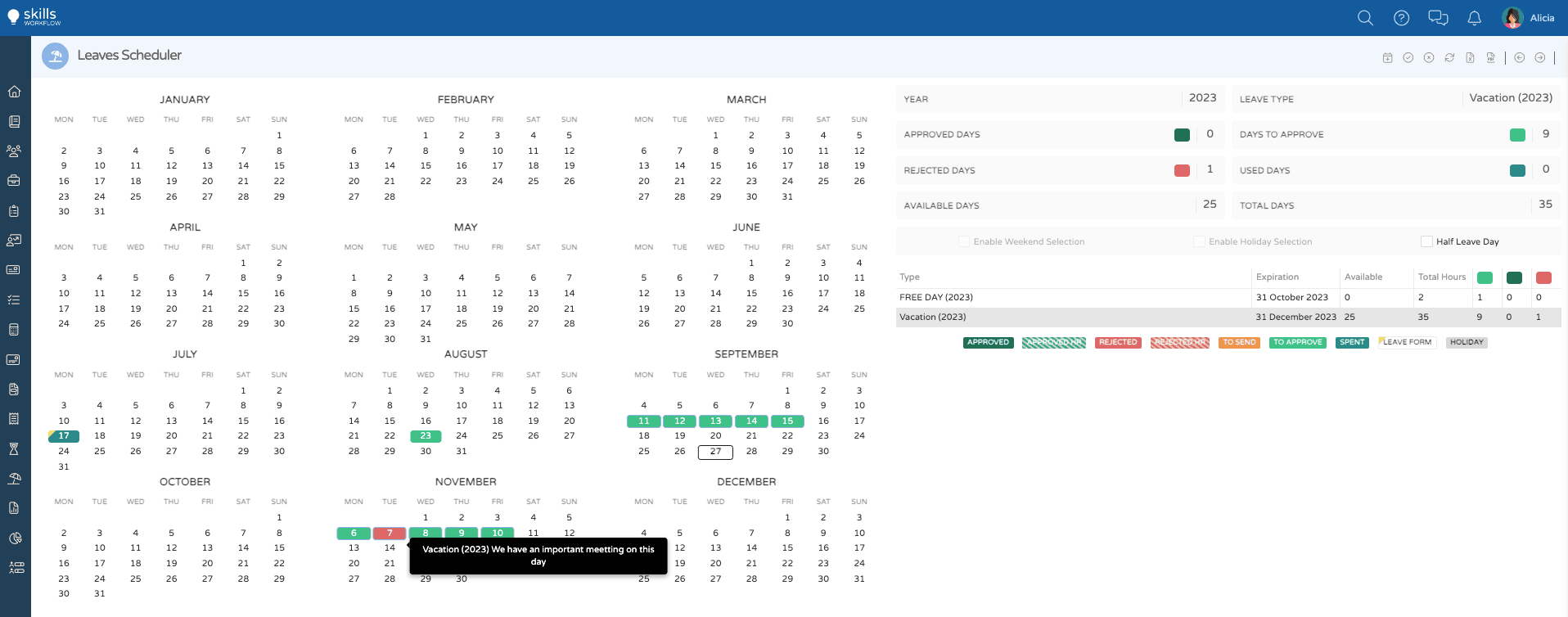
Task: Click the LEAVE FORM legend label
Action: (1407, 342)
